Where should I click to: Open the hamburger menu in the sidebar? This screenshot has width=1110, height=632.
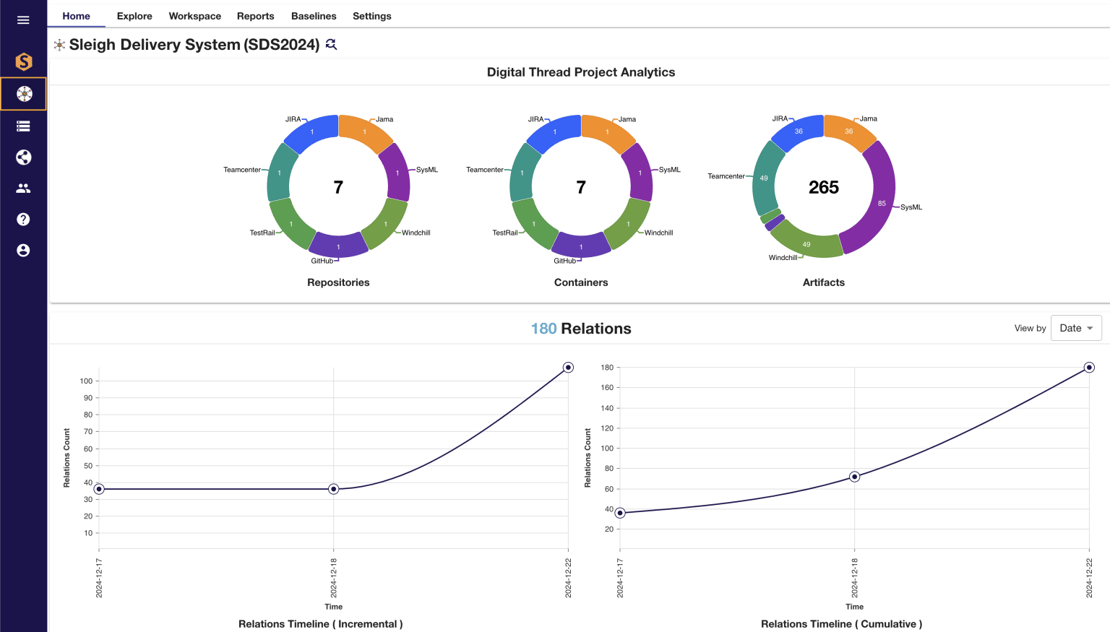(23, 20)
